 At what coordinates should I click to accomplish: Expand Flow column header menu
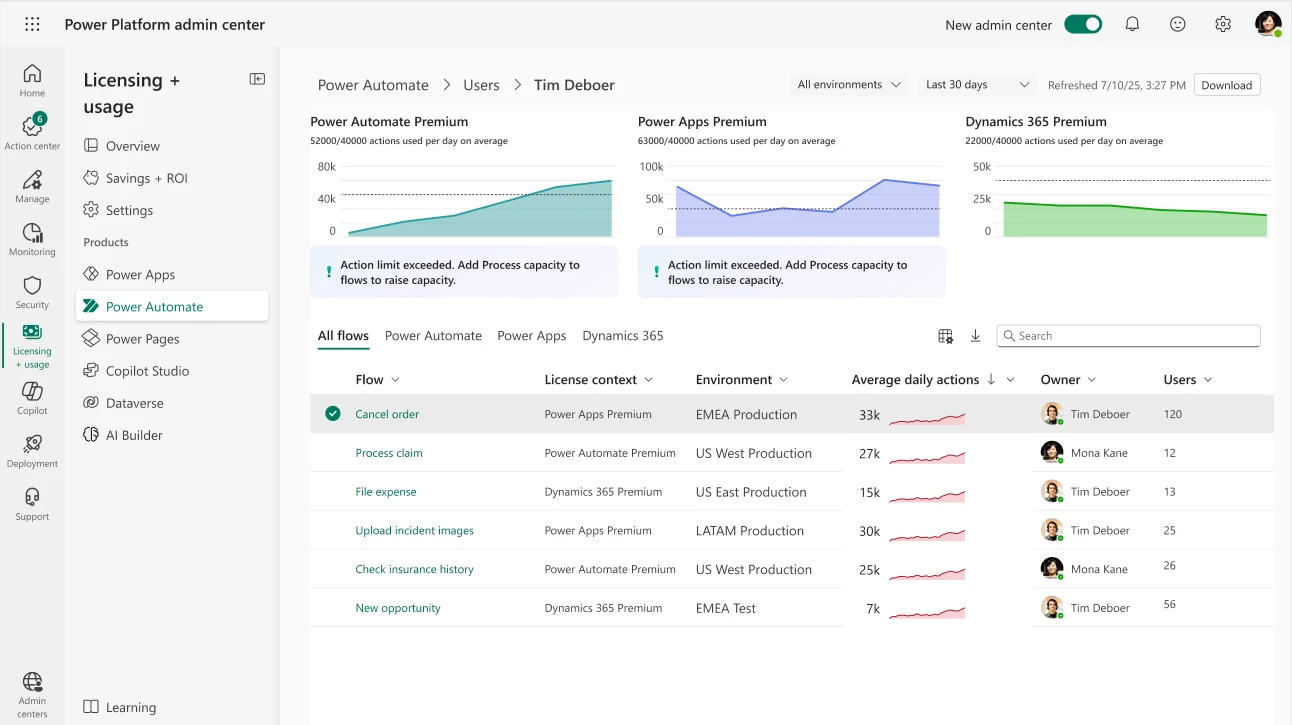coord(395,380)
